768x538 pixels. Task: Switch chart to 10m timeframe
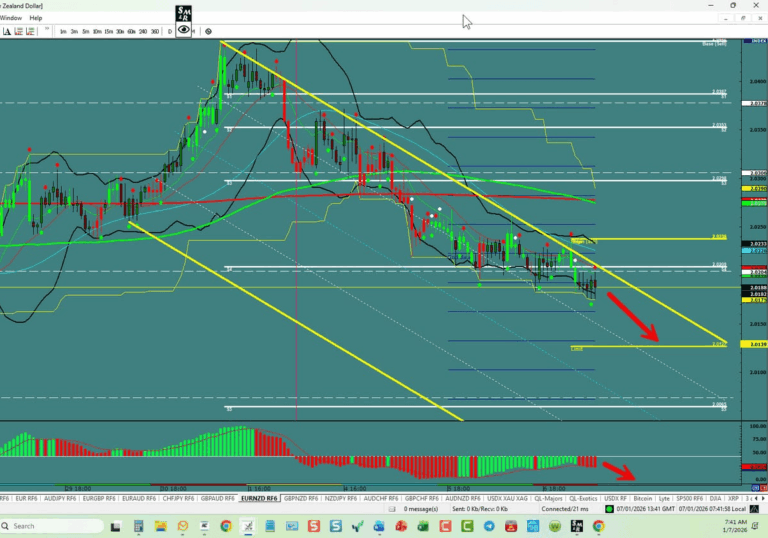[x=97, y=31]
